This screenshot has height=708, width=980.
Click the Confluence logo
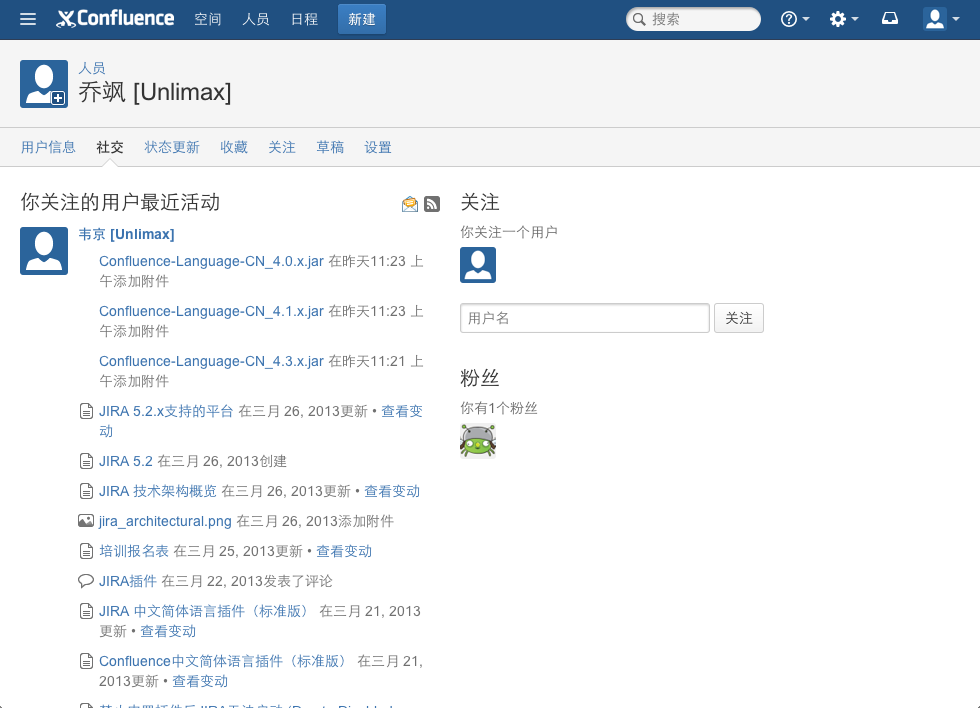click(115, 18)
